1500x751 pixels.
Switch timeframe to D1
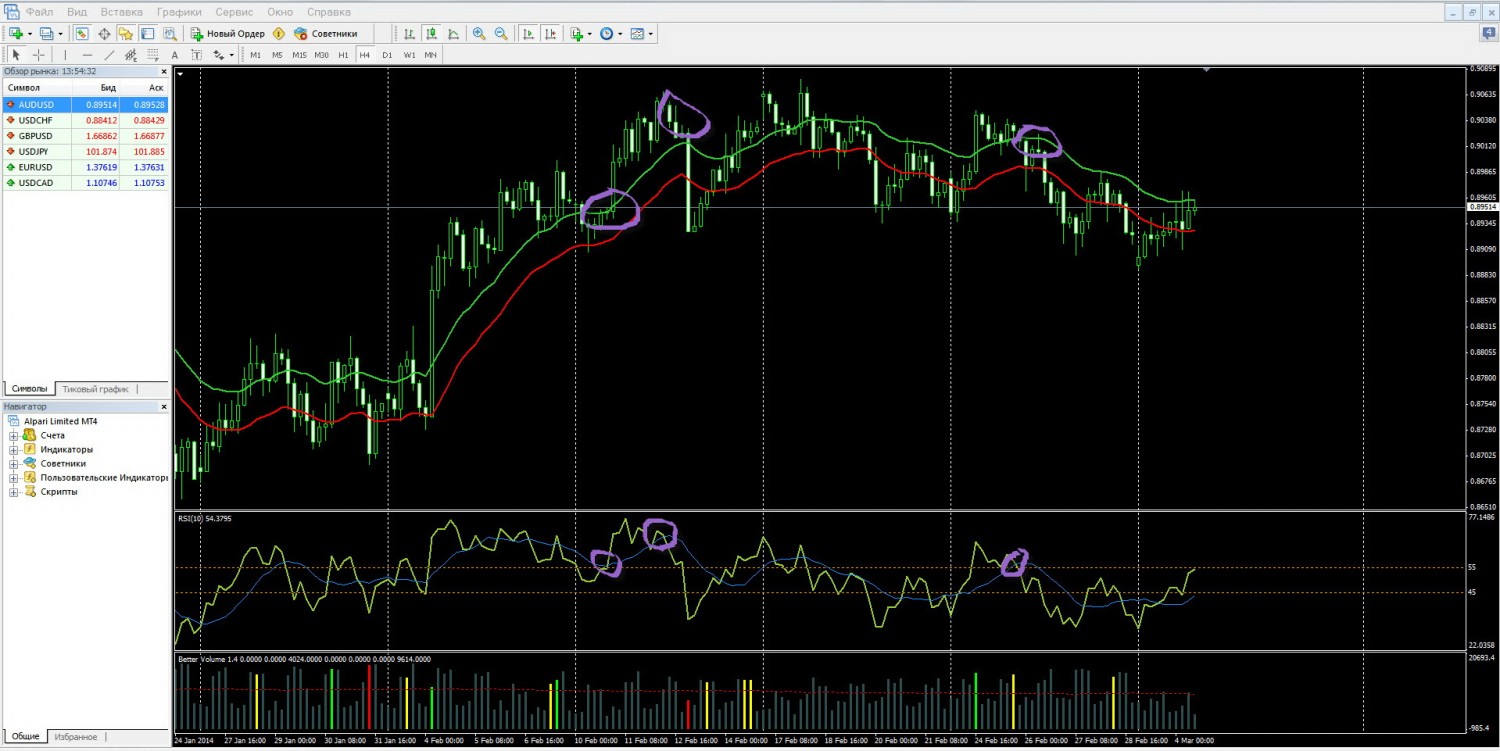tap(387, 55)
